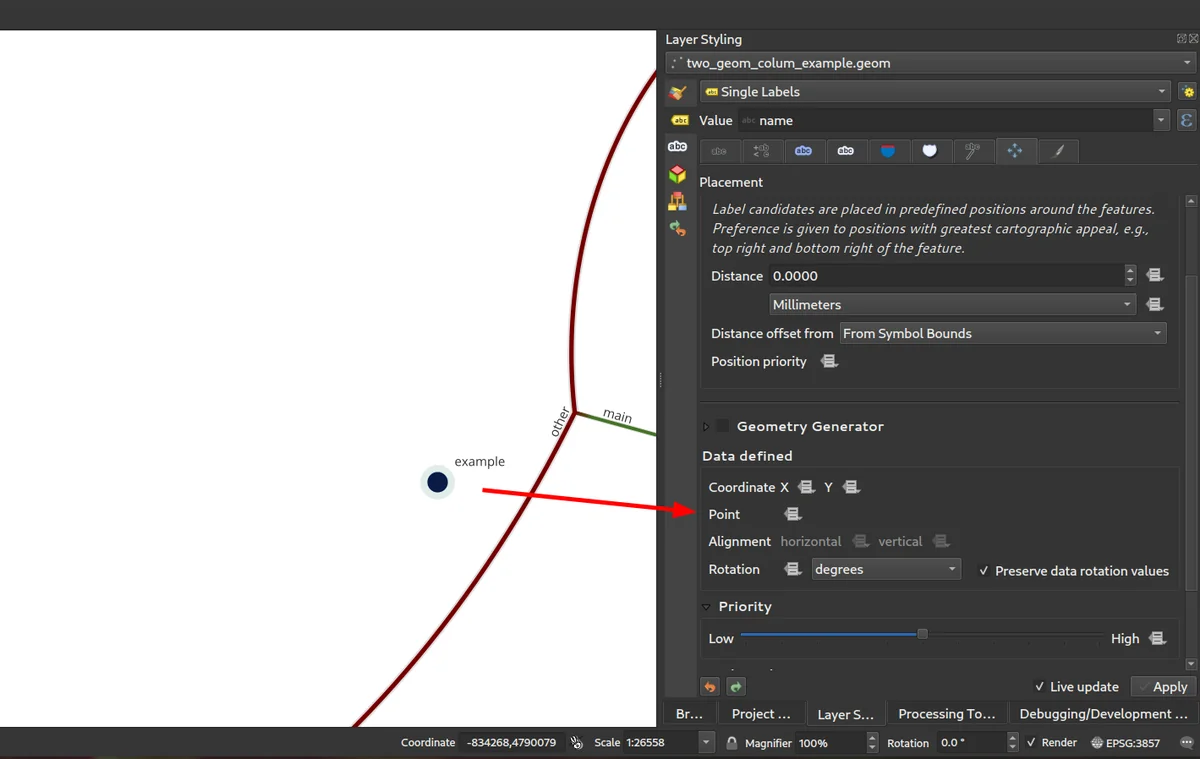Select the 3D View cube icon in sidebar
1200x759 pixels.
[678, 174]
